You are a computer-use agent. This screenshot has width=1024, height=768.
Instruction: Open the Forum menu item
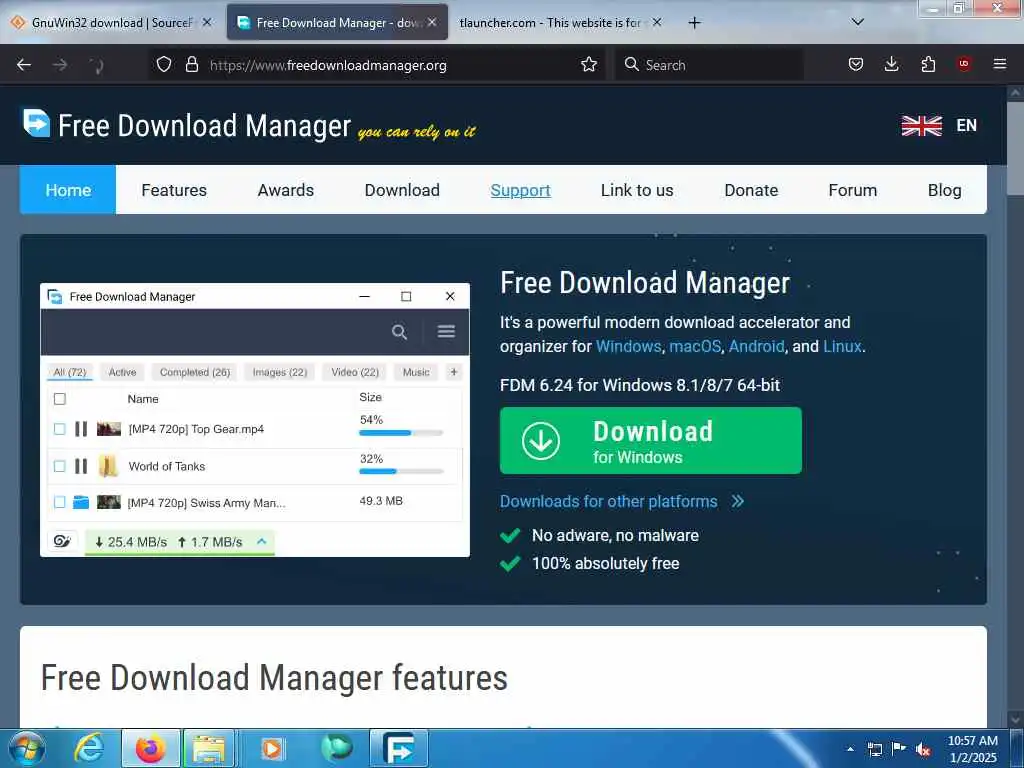coord(852,190)
